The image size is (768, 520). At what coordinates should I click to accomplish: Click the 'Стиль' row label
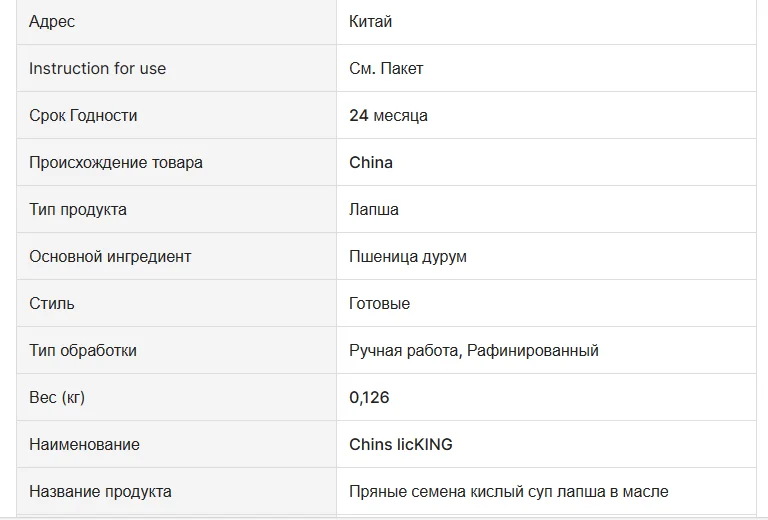[x=52, y=303]
